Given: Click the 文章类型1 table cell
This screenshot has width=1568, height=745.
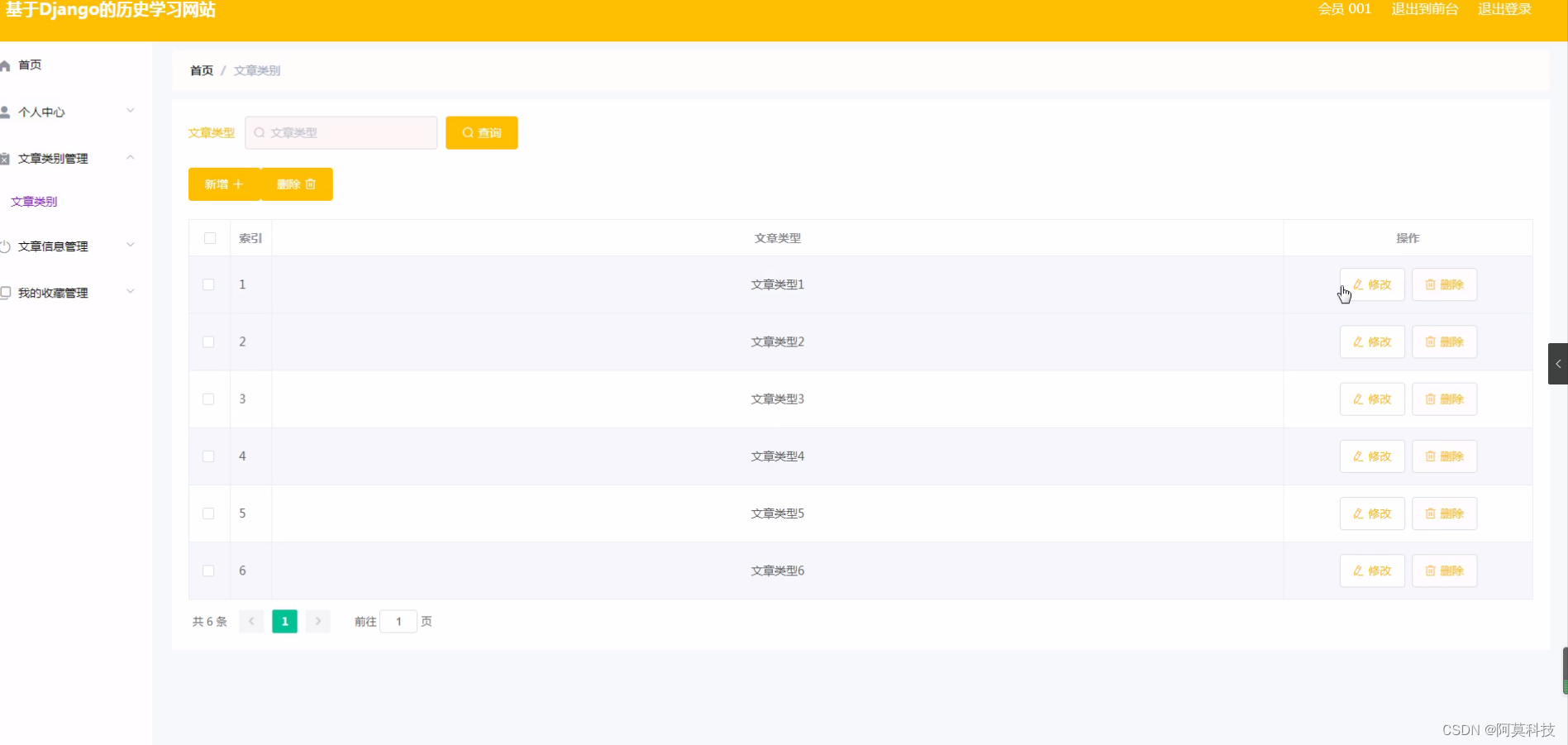Looking at the screenshot, I should [x=778, y=284].
